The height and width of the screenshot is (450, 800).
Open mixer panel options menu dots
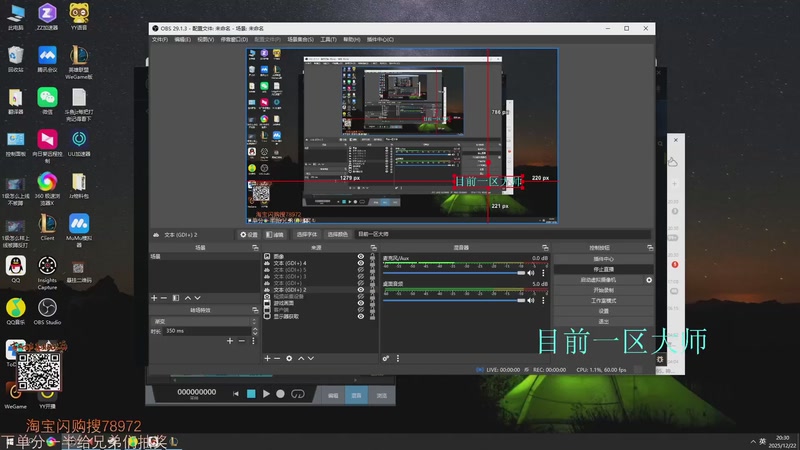tap(398, 359)
